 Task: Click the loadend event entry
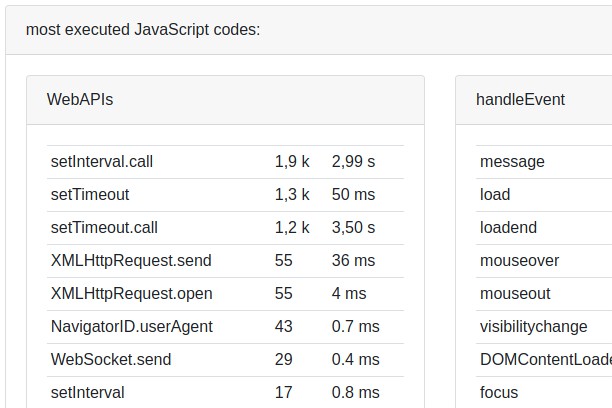[508, 227]
